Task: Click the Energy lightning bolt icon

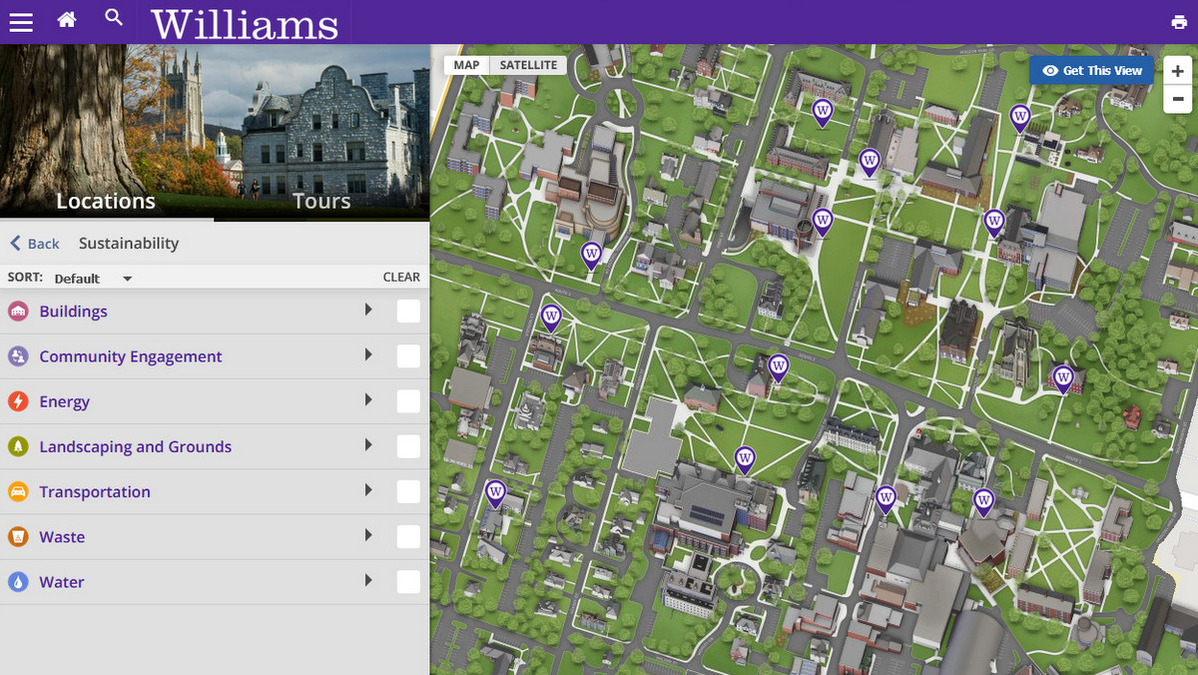Action: click(x=18, y=402)
